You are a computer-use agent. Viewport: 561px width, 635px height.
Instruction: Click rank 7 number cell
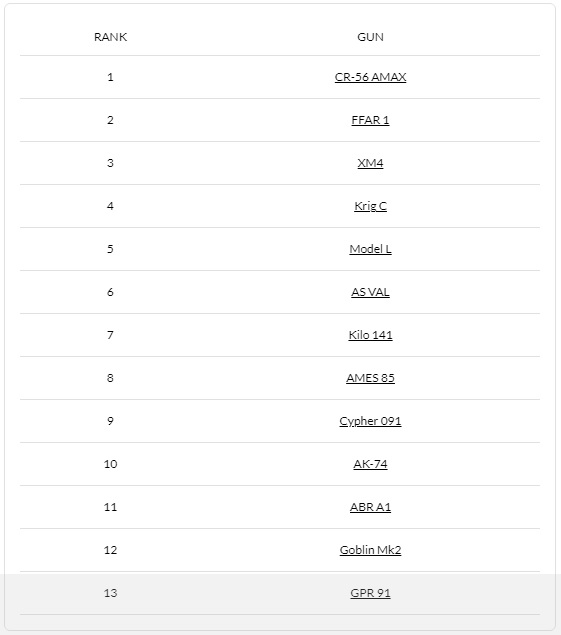(x=110, y=335)
